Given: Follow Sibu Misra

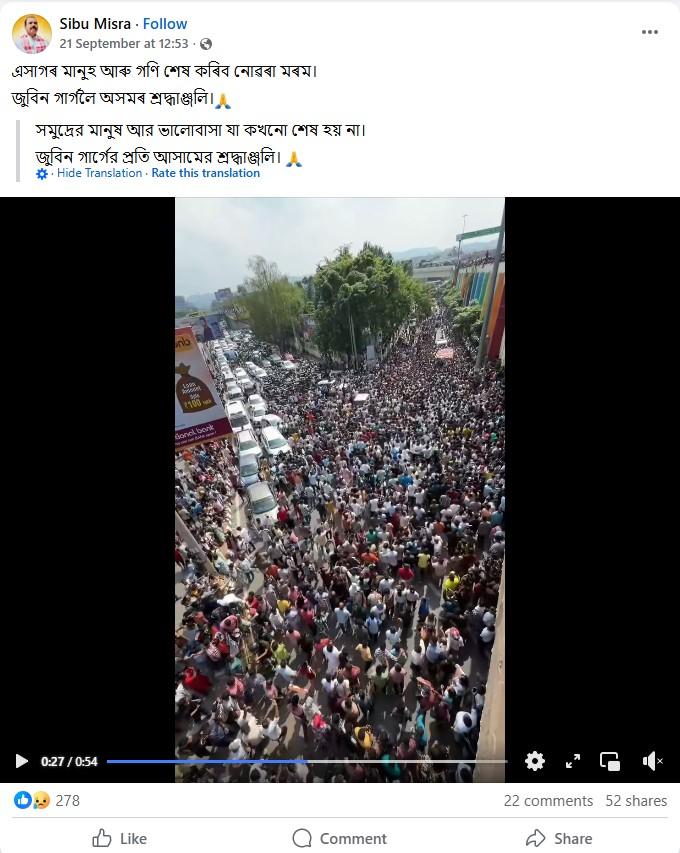Looking at the screenshot, I should (165, 24).
